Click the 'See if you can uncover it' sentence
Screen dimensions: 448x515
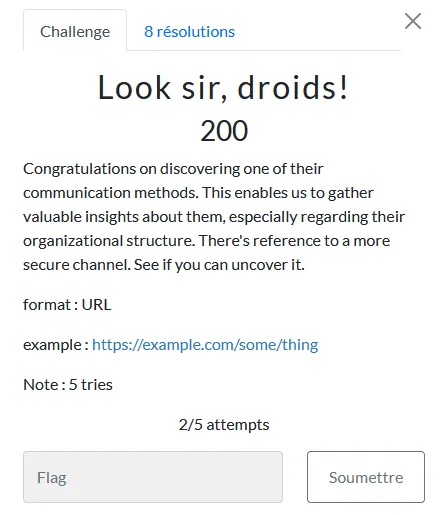[219, 265]
